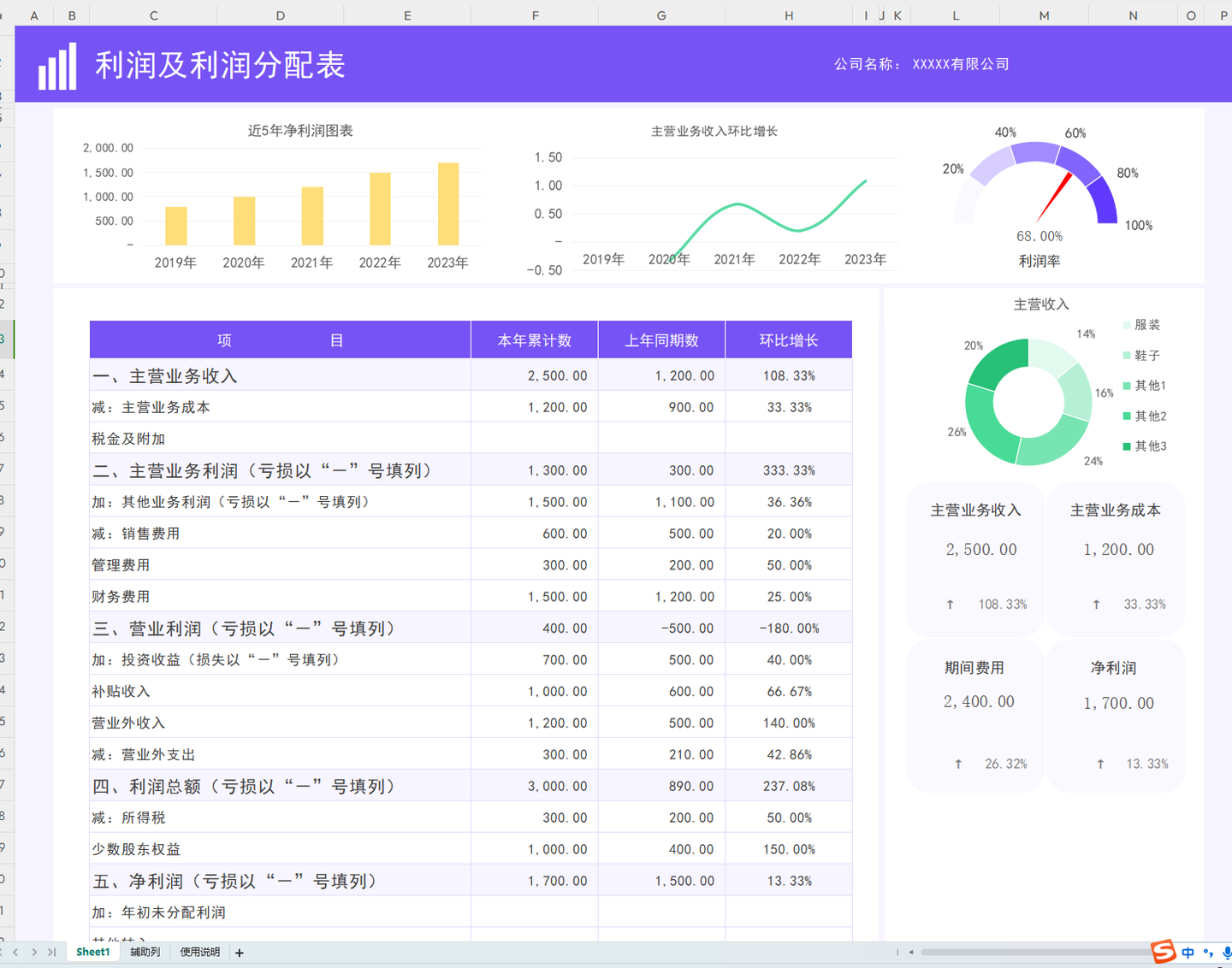Select the 税金及附加 row label

point(128,439)
